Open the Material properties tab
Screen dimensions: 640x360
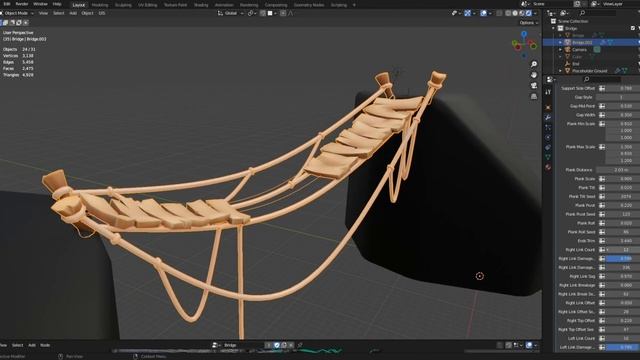pos(548,167)
